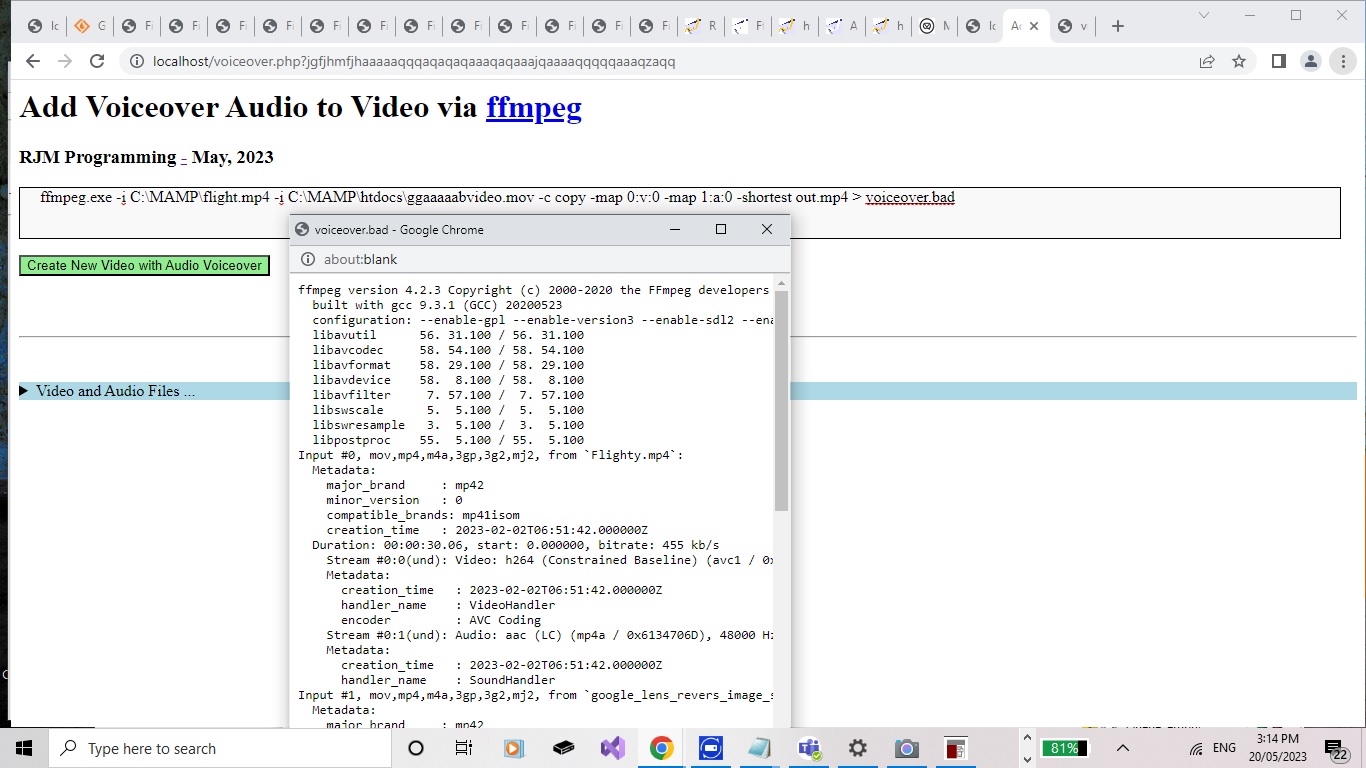Open Google Chrome from taskbar
1366x768 pixels.
tap(661, 748)
